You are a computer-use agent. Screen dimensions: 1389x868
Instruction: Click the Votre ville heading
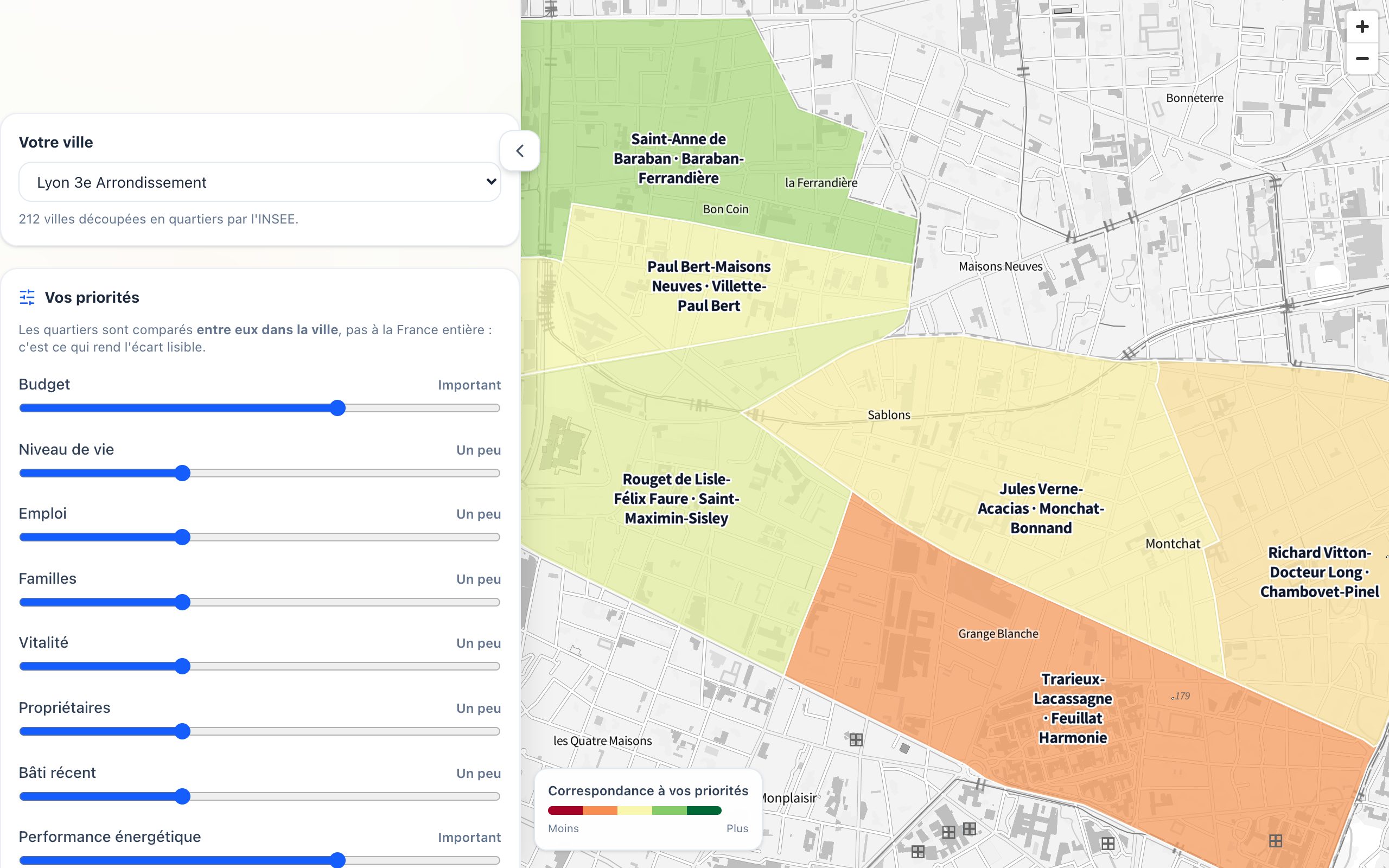[56, 142]
